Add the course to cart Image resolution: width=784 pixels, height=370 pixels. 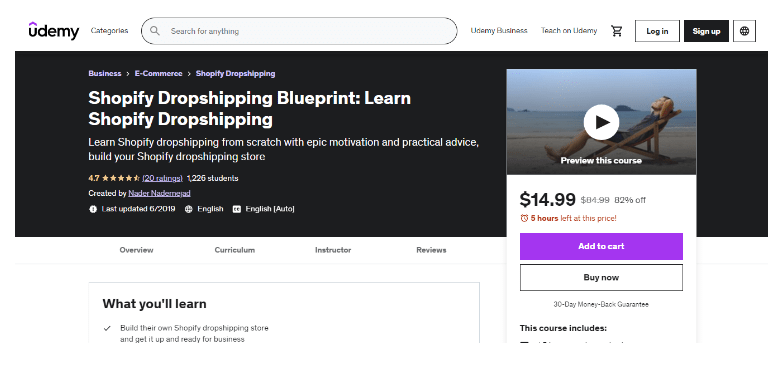[601, 246]
